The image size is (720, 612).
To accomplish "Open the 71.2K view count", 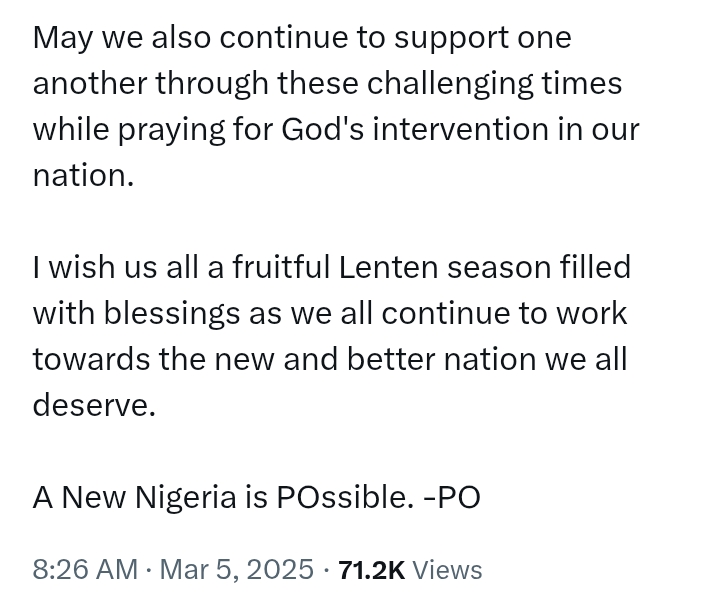I will (x=372, y=570).
